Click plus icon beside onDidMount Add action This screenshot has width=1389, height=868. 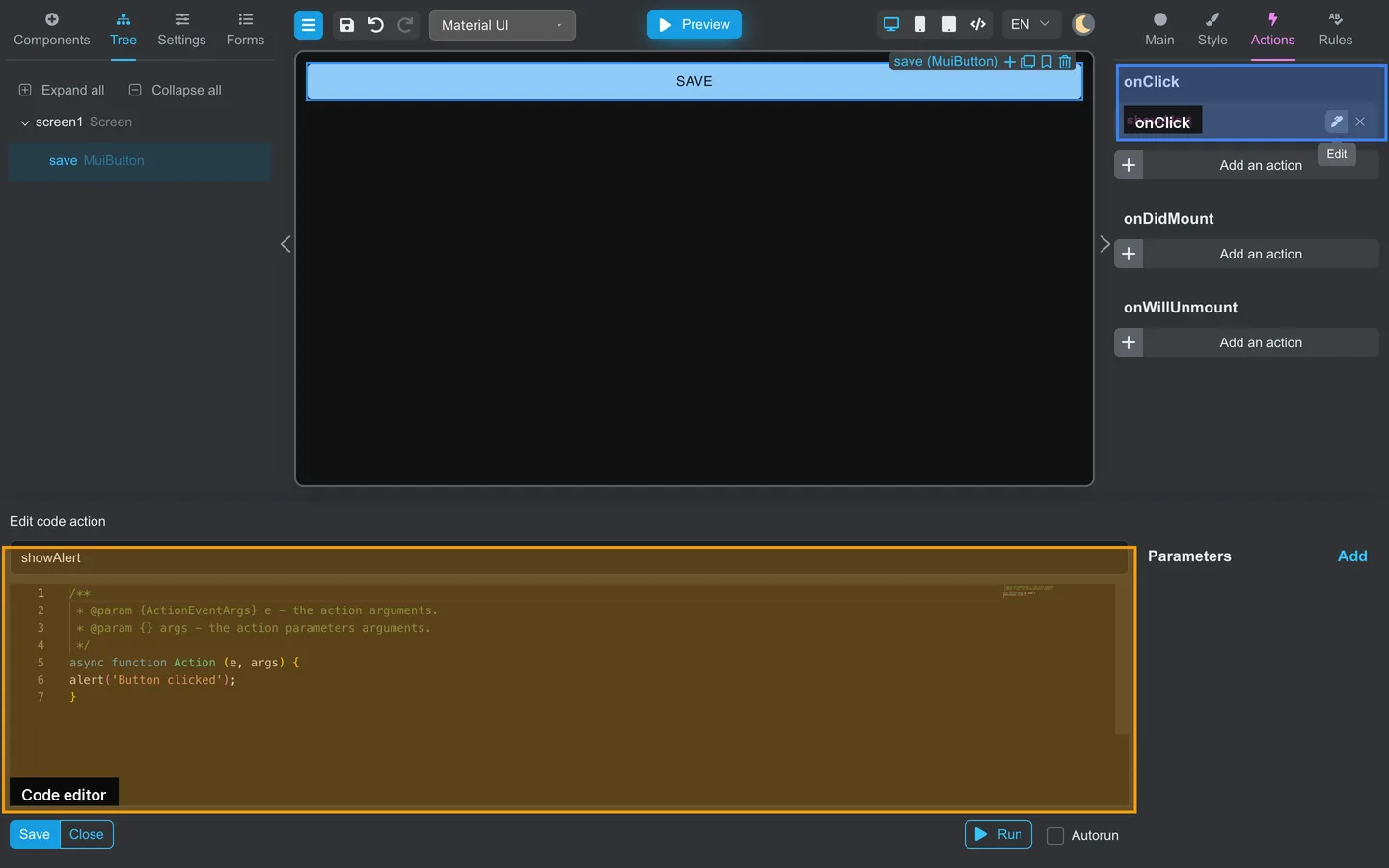(1129, 254)
